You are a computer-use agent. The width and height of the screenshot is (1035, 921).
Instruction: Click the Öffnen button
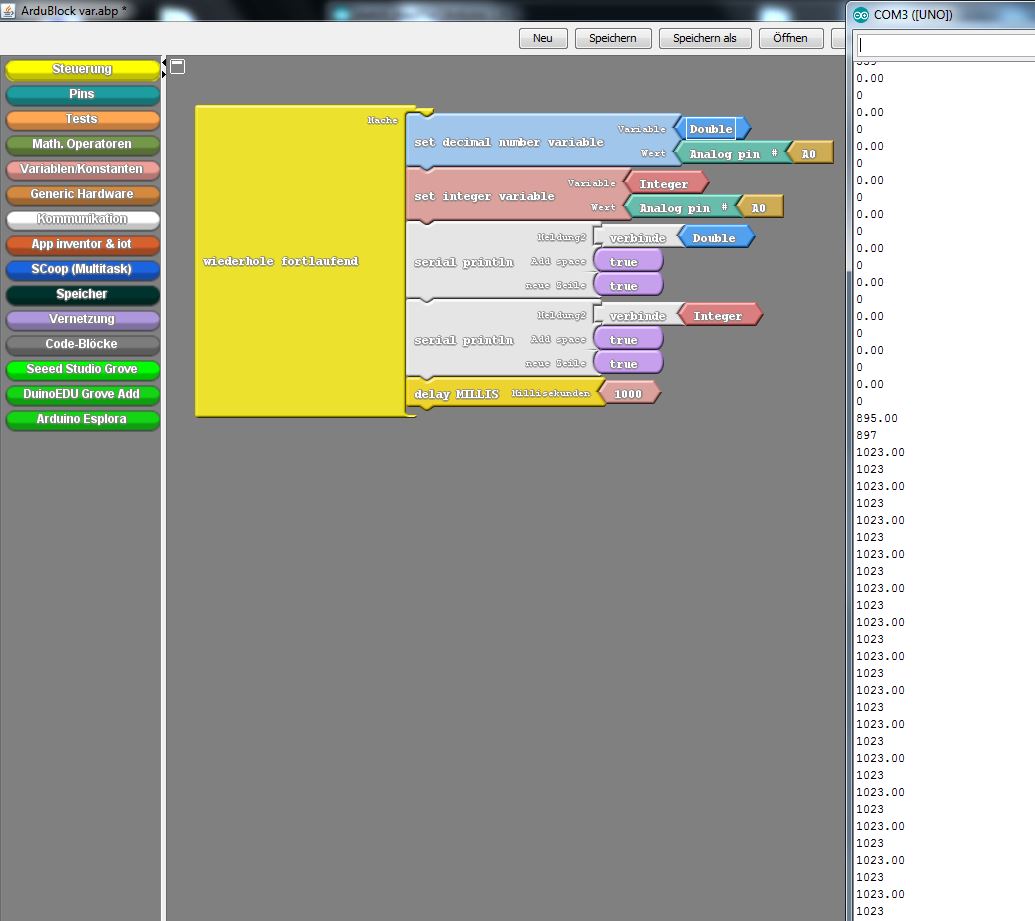[791, 38]
